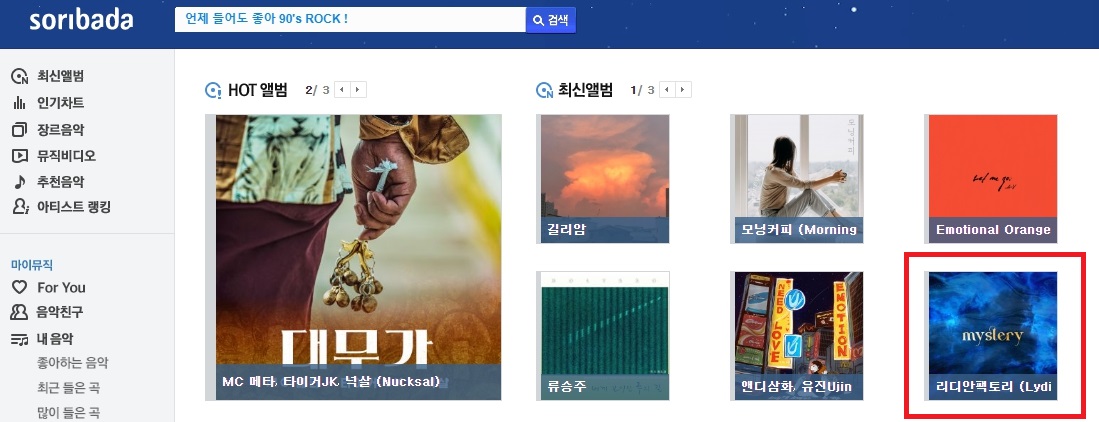The width and height of the screenshot is (1099, 422).
Task: Show next 최신앨범 page
Action: coord(683,90)
